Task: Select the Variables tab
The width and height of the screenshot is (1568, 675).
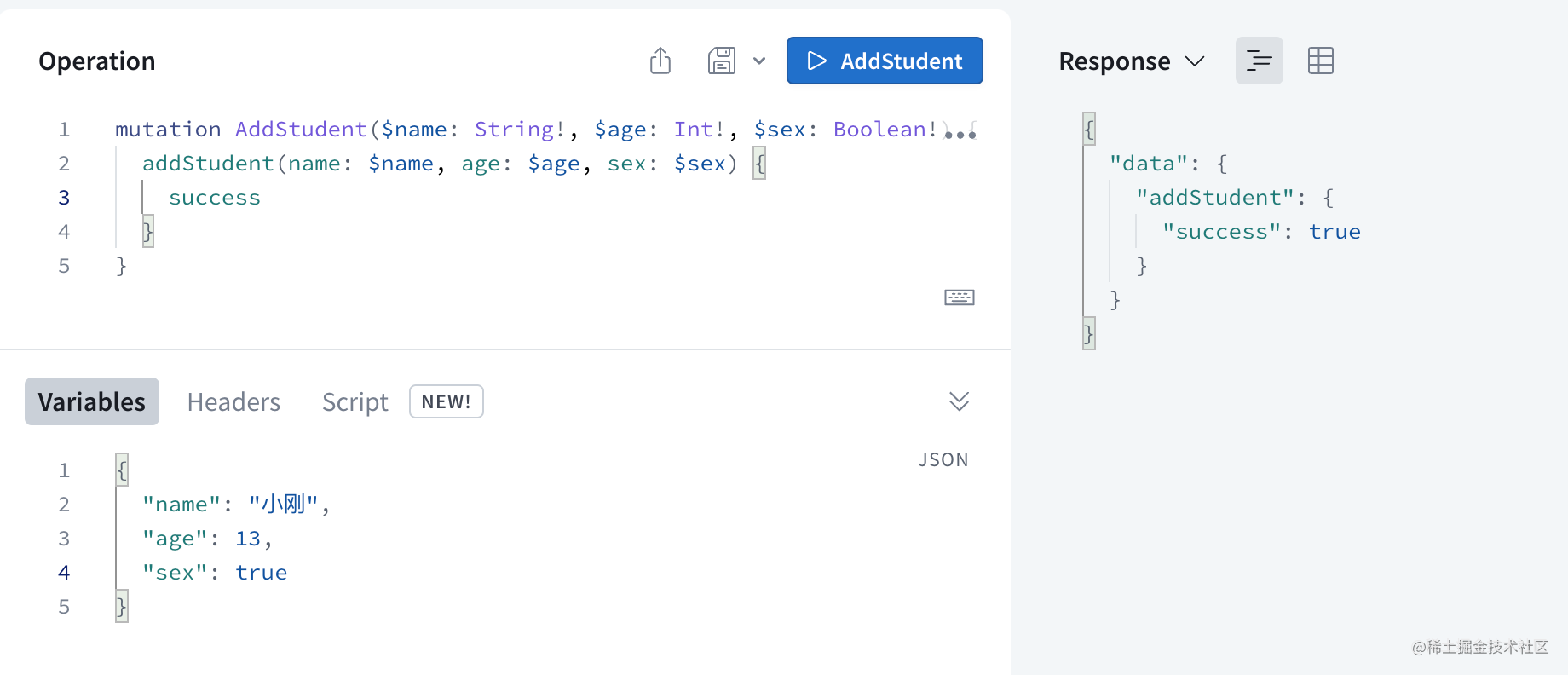Action: click(92, 401)
